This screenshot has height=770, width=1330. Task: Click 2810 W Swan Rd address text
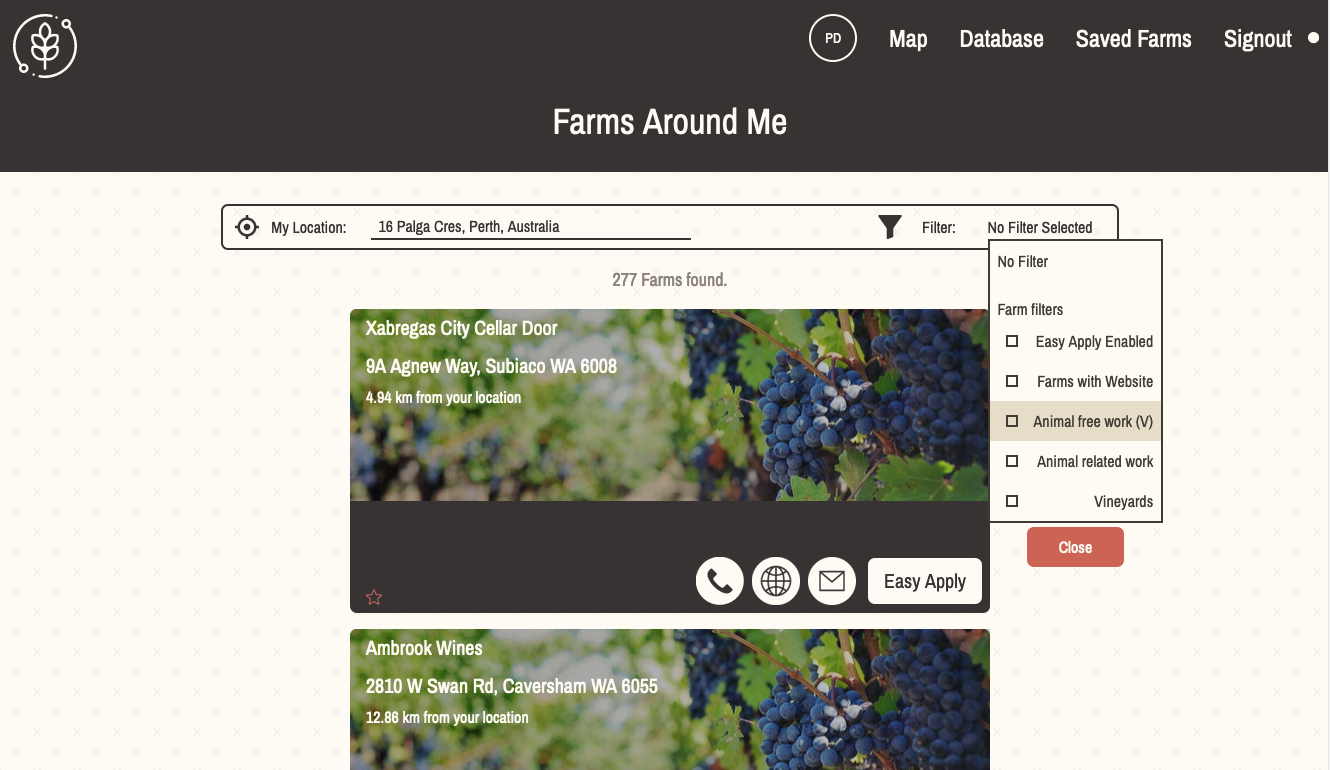pyautogui.click(x=512, y=686)
